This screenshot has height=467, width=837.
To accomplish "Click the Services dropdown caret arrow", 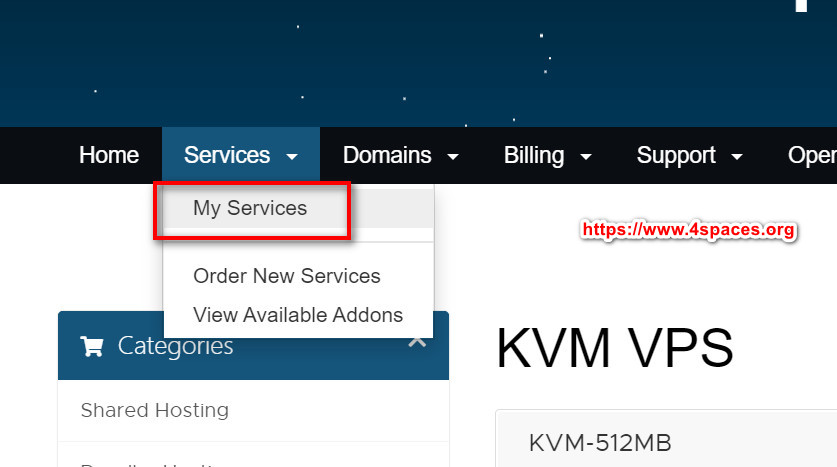I will pos(292,157).
